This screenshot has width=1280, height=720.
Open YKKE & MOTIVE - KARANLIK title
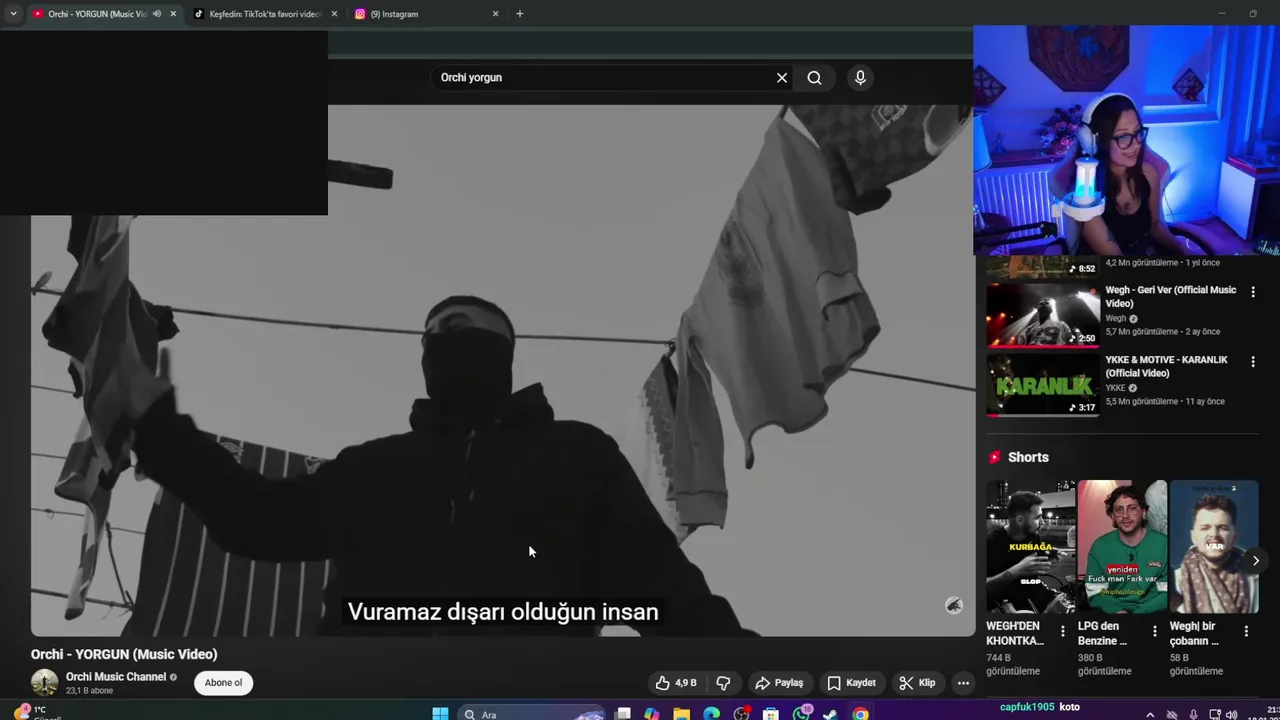(x=1167, y=366)
